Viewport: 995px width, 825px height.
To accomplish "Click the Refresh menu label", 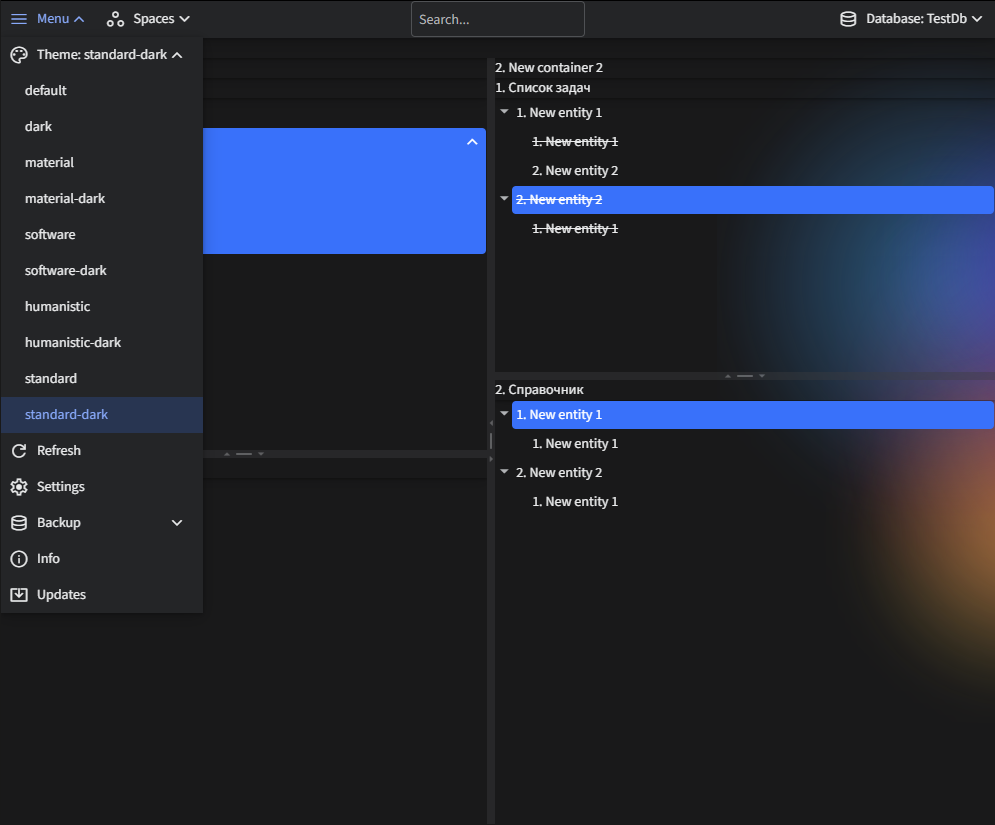I will pos(59,451).
